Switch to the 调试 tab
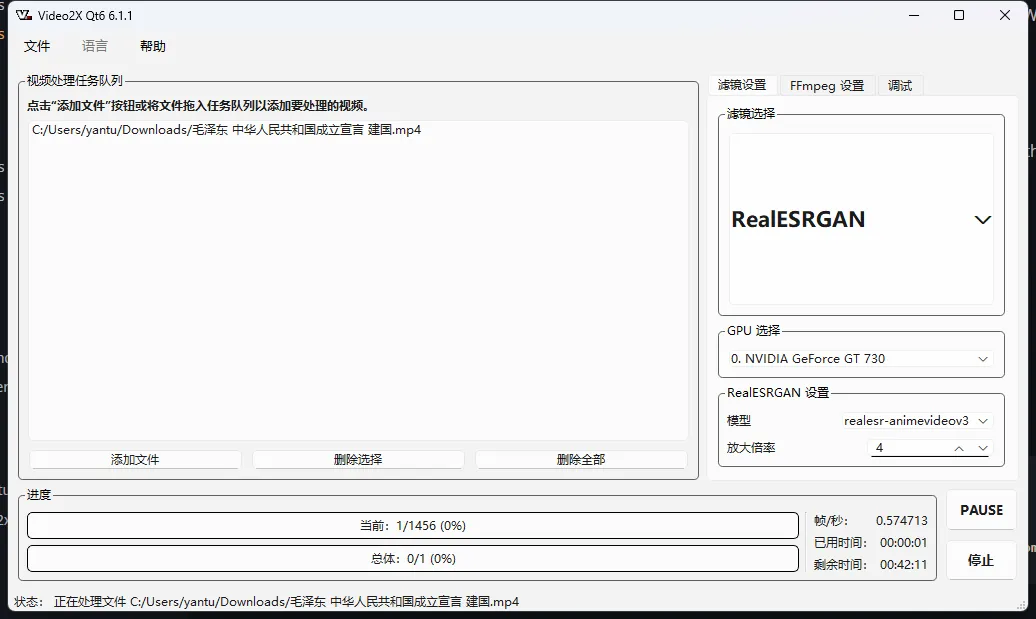This screenshot has width=1036, height=619. click(x=900, y=86)
